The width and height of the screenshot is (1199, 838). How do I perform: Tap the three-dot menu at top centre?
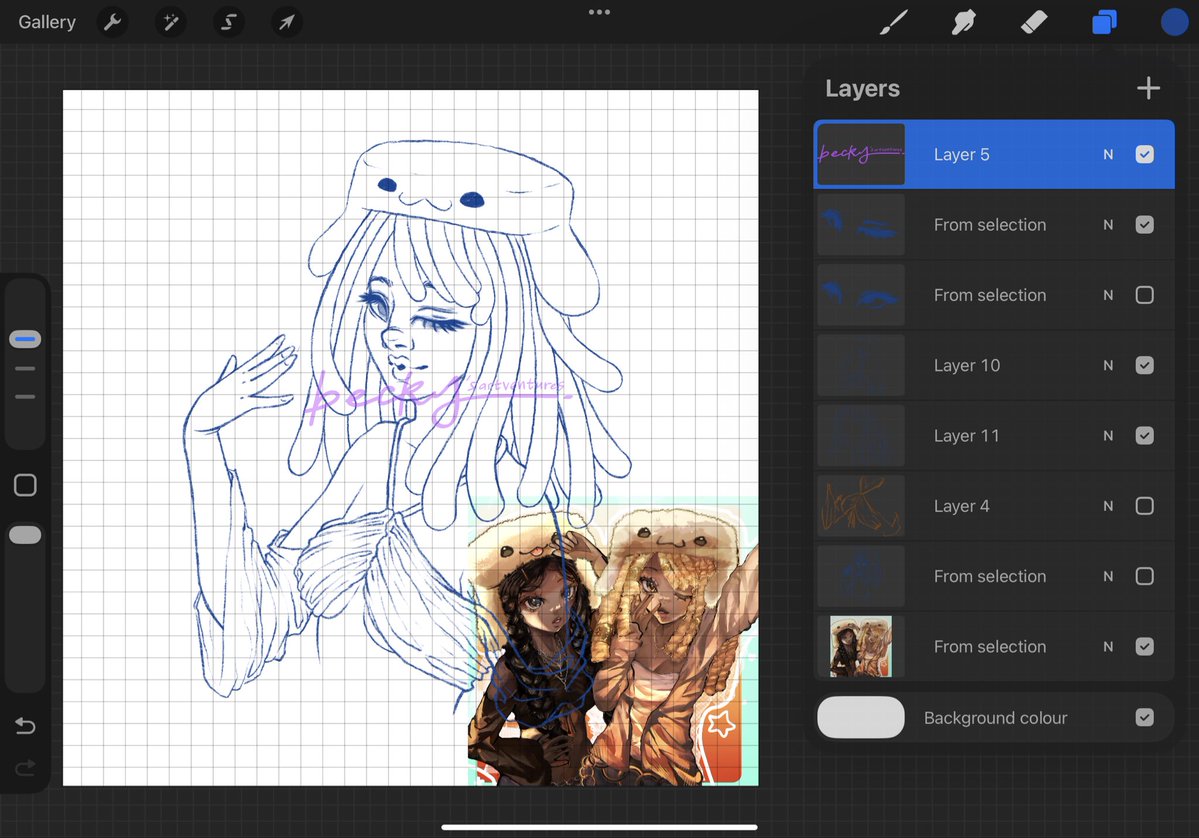click(600, 12)
